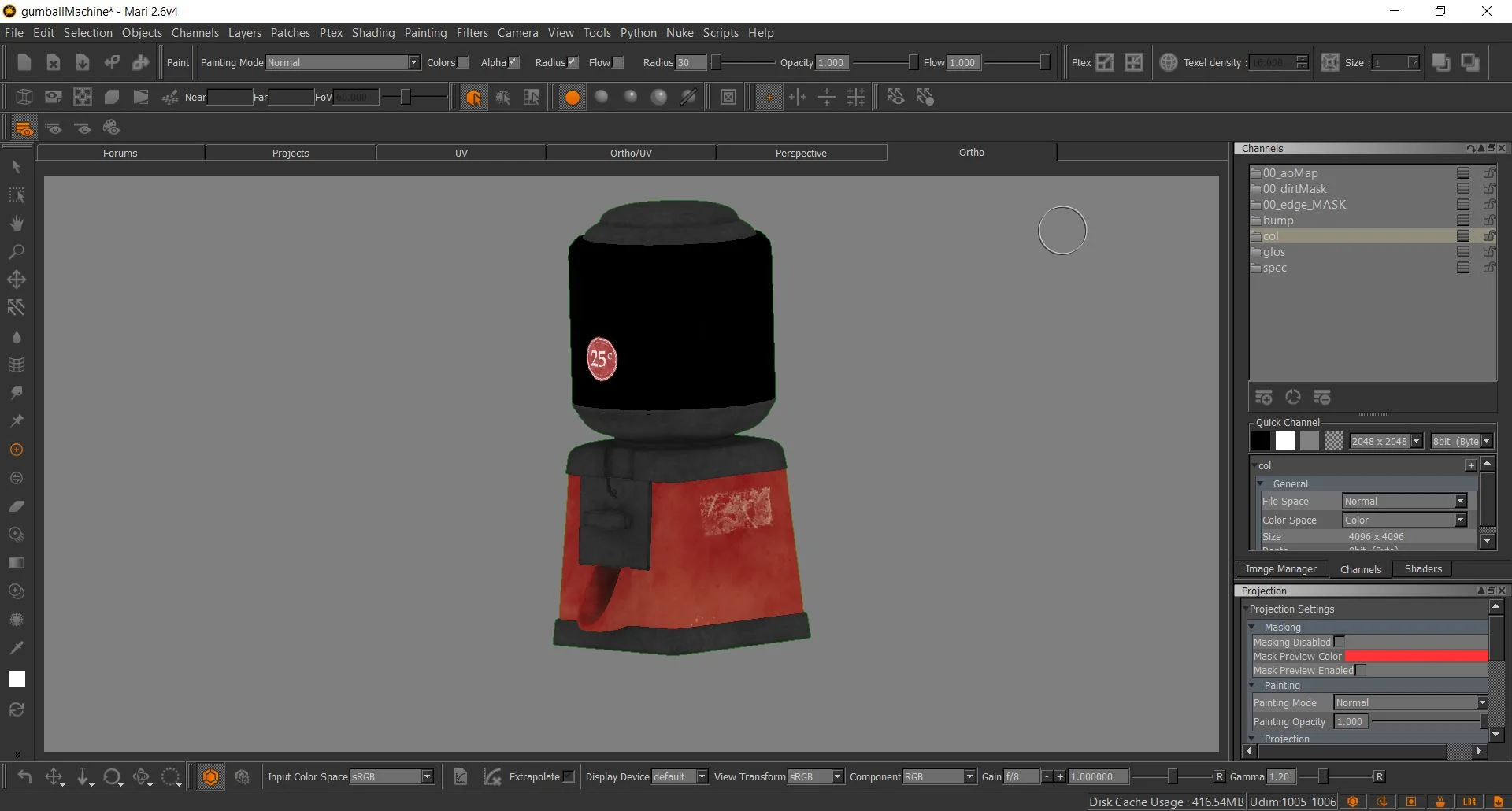The height and width of the screenshot is (811, 1512).
Task: Click the Ptex toolbar first icon
Action: pos(1105,63)
